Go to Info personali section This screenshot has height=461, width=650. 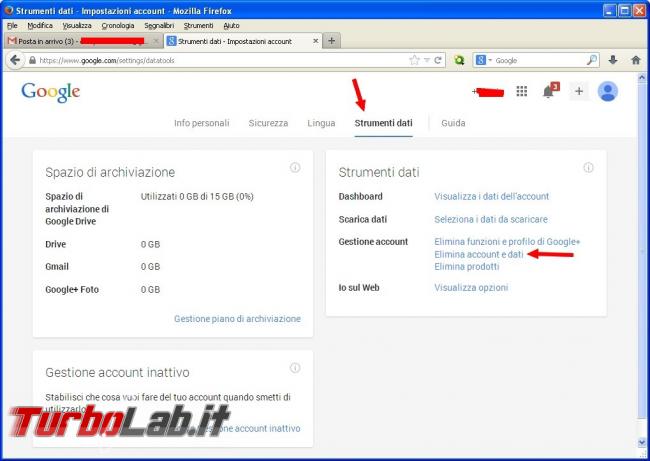click(201, 123)
